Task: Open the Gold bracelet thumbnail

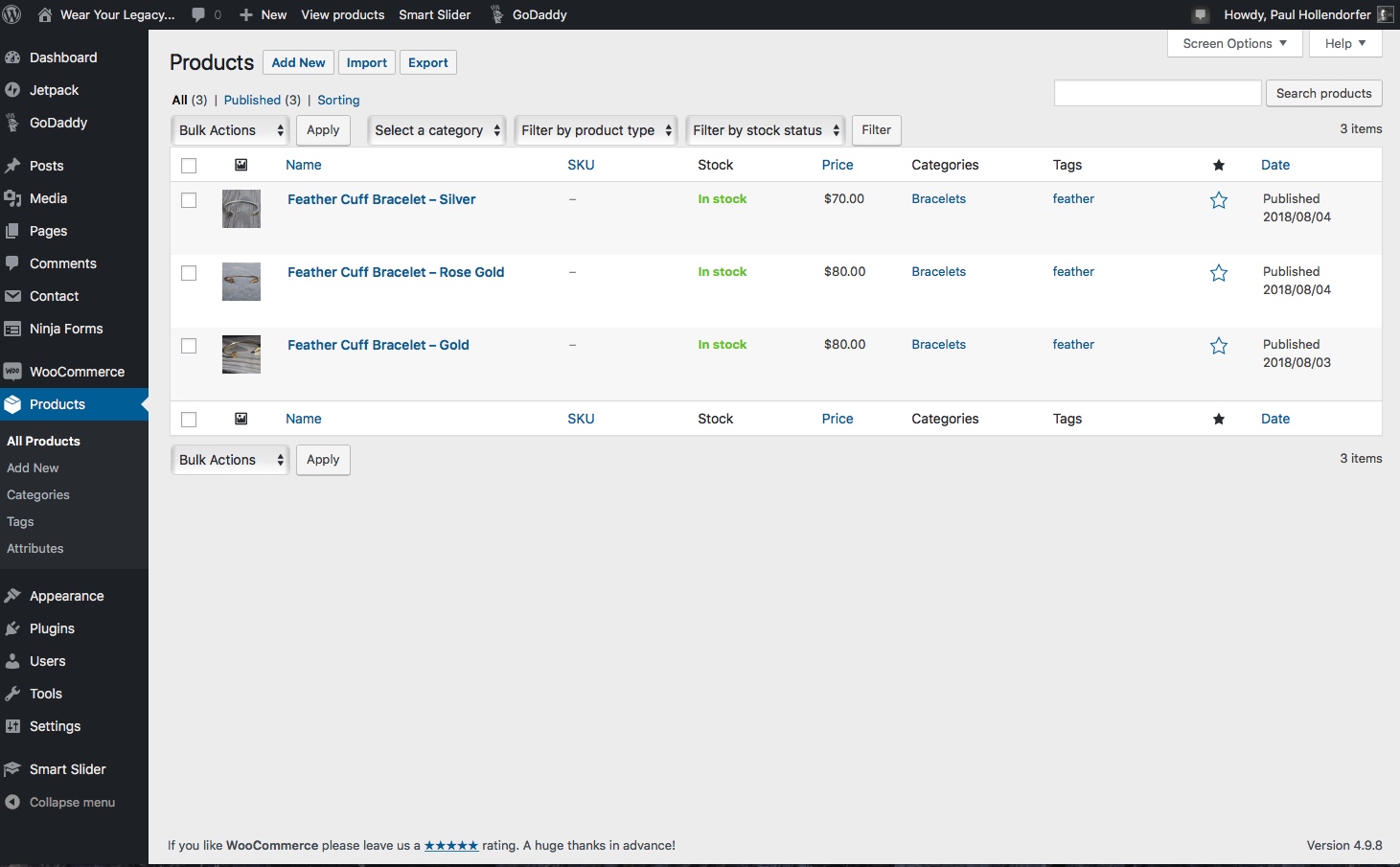Action: coord(241,354)
